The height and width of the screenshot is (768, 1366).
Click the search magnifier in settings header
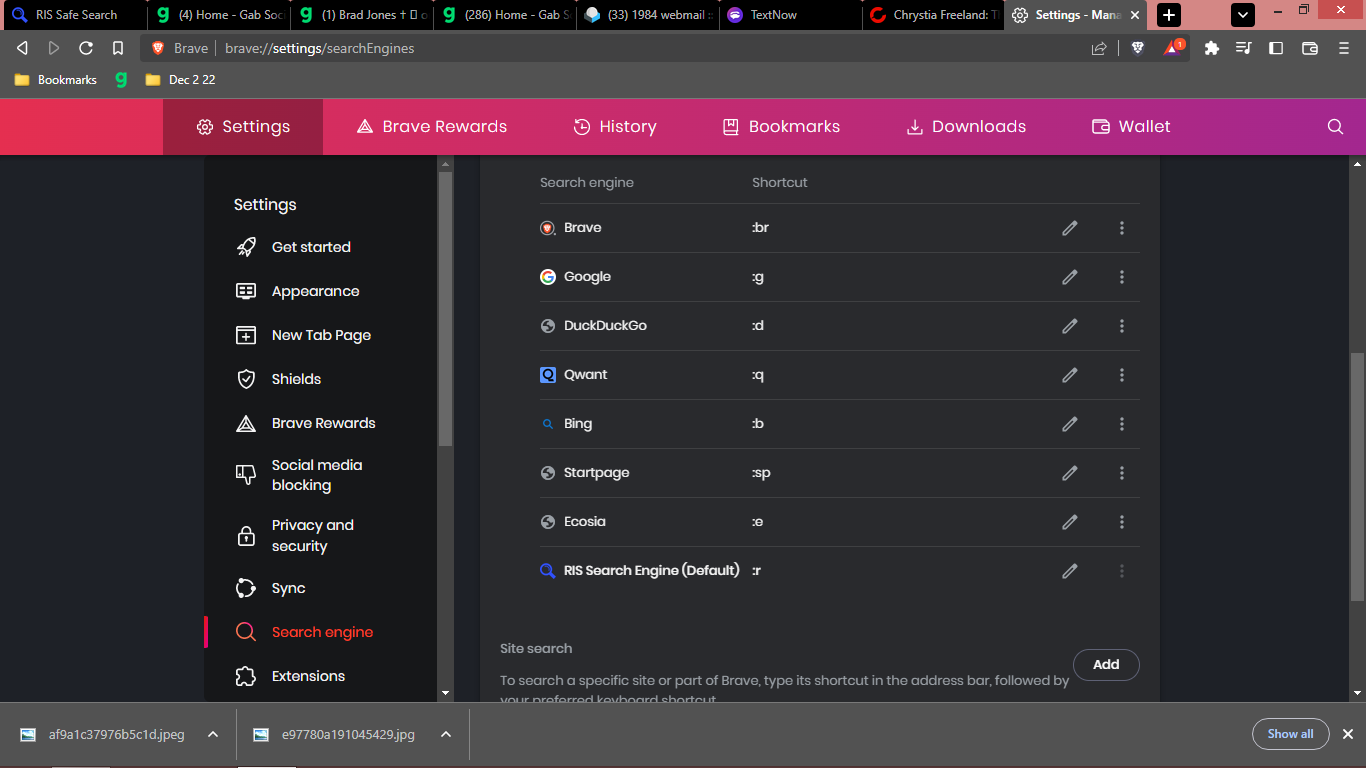(x=1335, y=127)
